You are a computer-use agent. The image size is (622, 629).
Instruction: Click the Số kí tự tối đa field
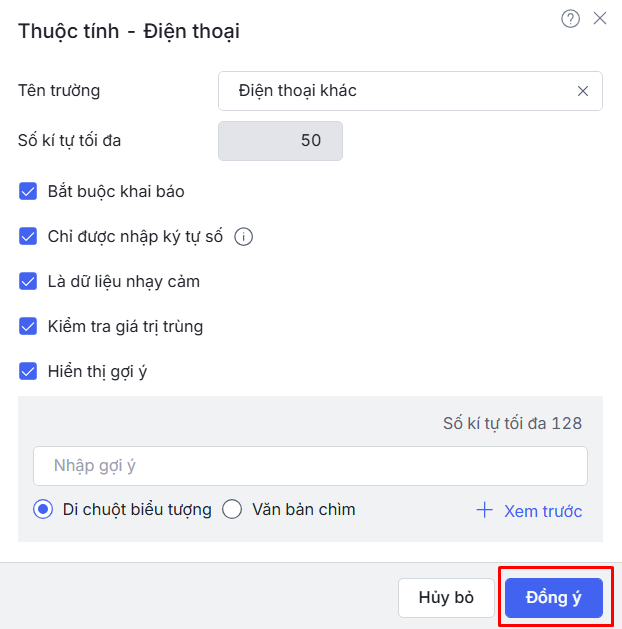pos(280,141)
